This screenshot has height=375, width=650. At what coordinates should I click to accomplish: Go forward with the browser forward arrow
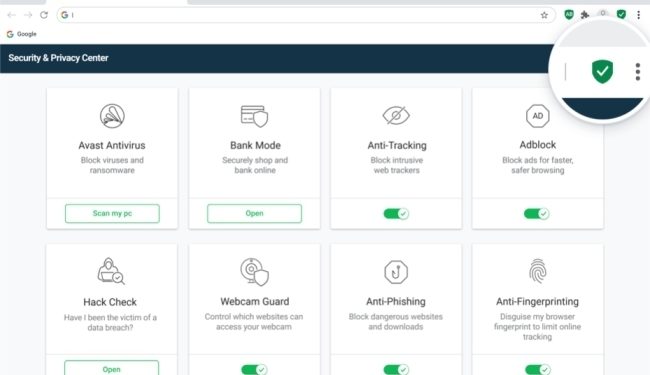click(28, 15)
